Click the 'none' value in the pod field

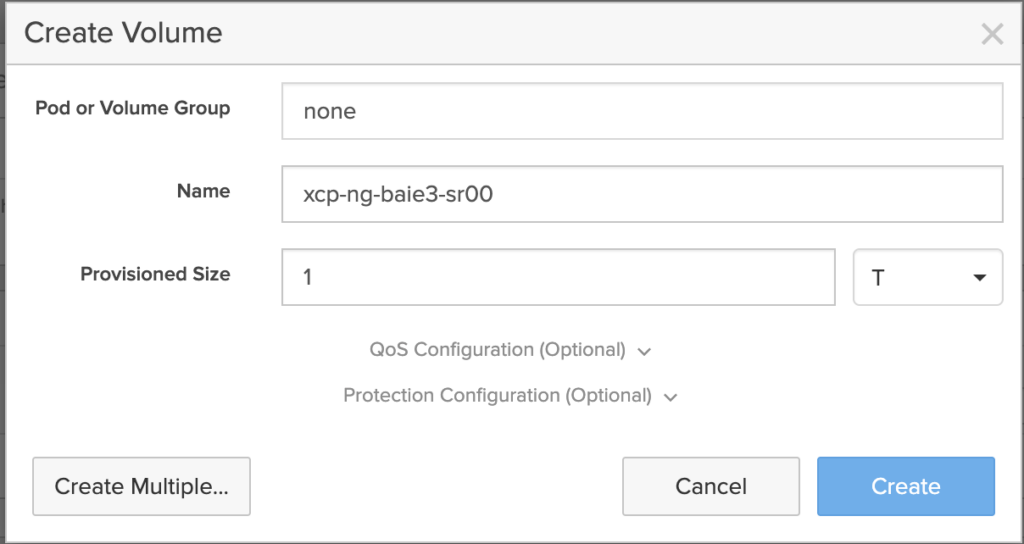330,111
